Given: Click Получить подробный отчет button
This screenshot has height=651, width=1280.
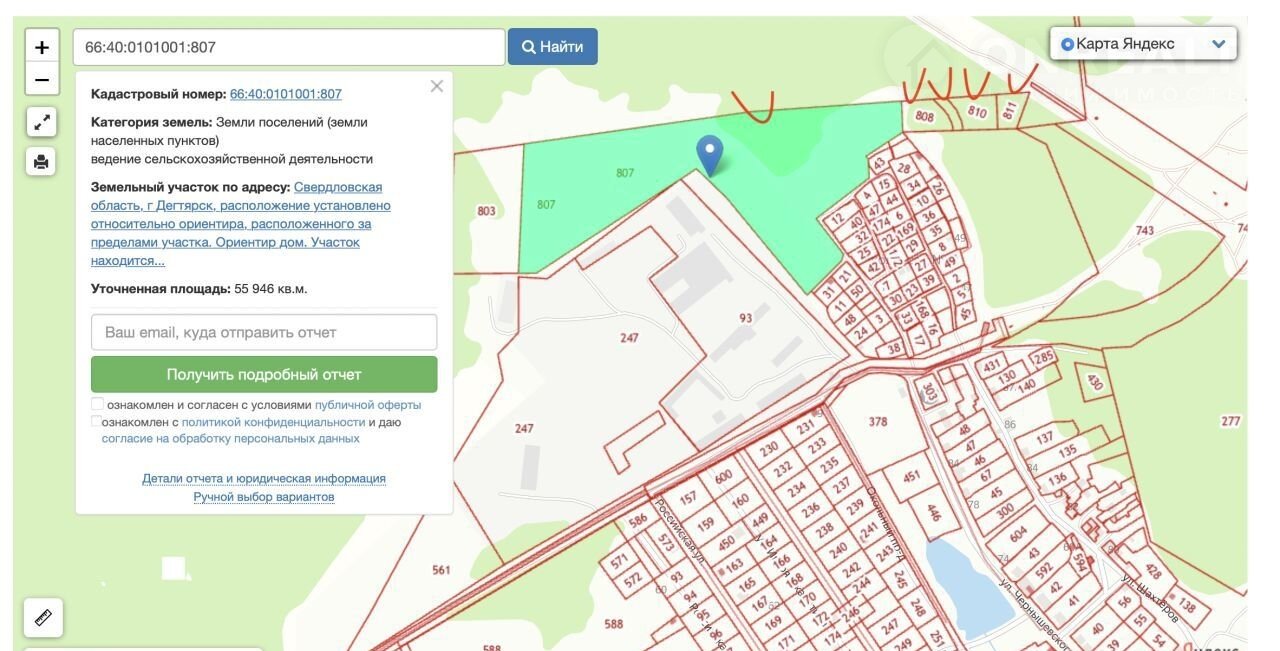Looking at the screenshot, I should (264, 375).
